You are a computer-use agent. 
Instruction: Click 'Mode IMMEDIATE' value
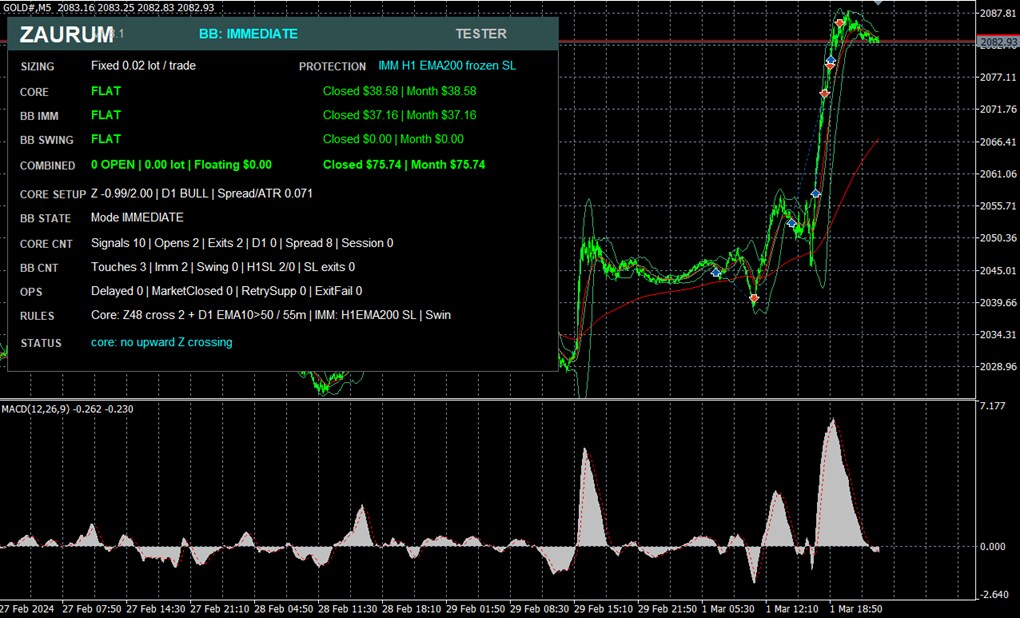137,217
